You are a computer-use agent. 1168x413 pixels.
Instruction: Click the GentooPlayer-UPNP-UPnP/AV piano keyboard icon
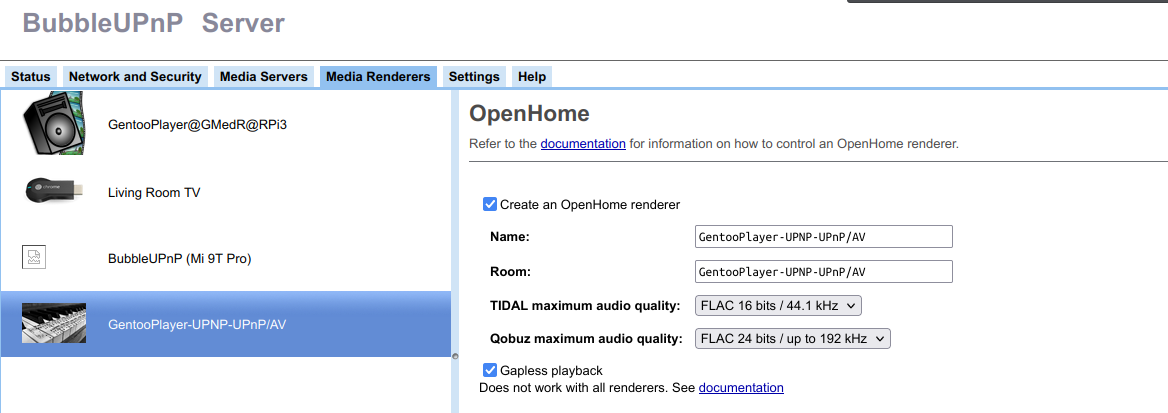click(x=54, y=324)
